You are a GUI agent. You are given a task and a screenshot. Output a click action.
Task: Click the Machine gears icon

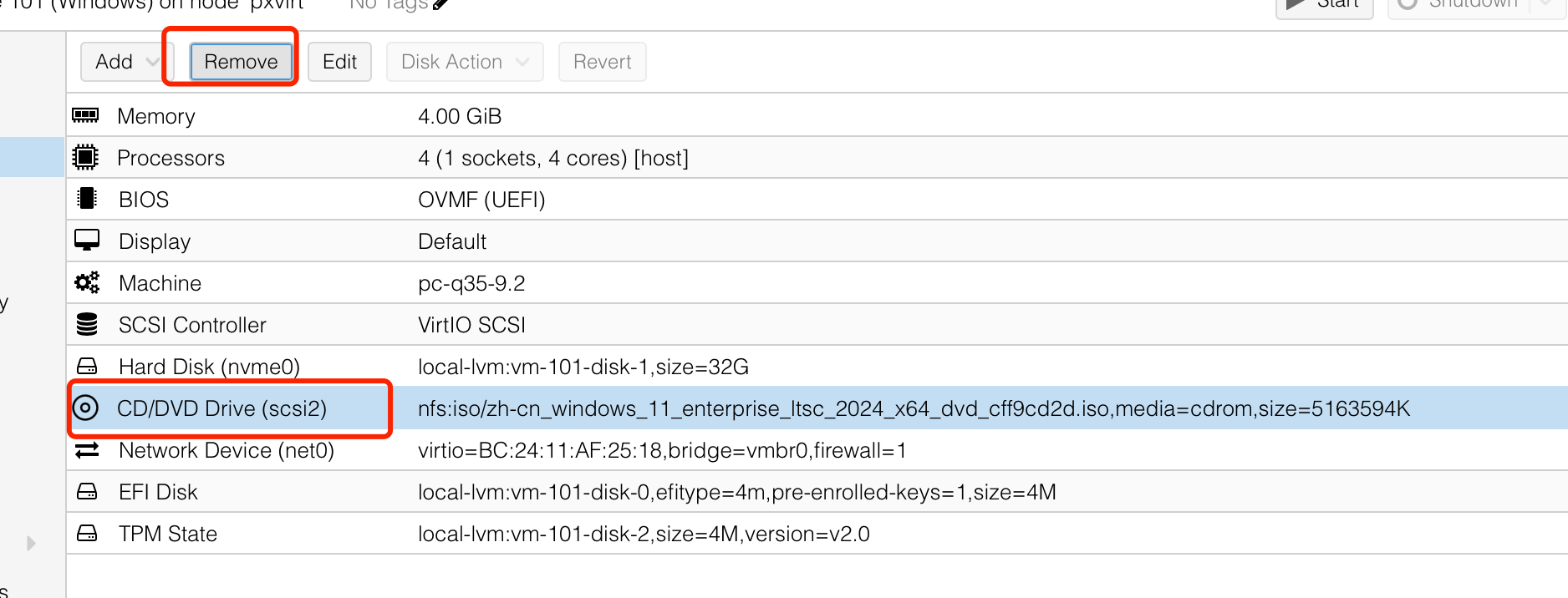tap(86, 282)
